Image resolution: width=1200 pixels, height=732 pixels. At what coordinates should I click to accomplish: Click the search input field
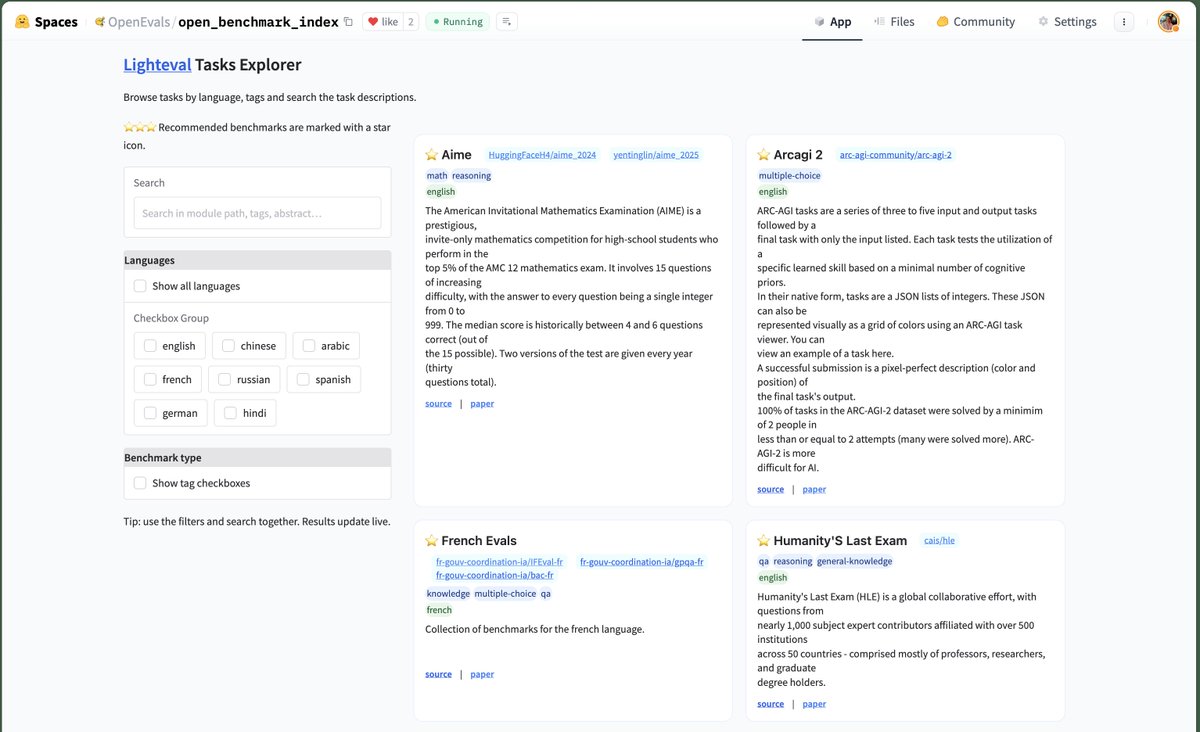click(x=257, y=213)
